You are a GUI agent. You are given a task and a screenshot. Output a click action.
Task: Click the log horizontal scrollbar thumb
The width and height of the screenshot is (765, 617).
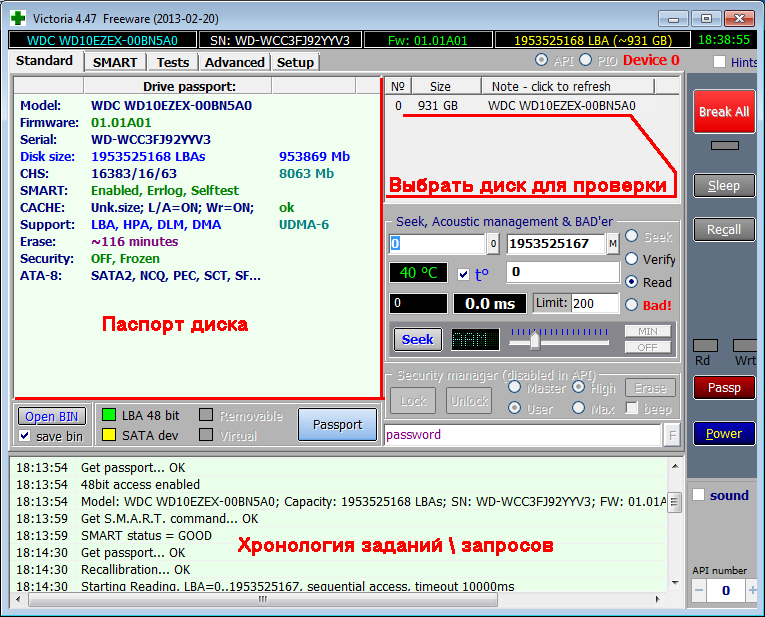262,599
